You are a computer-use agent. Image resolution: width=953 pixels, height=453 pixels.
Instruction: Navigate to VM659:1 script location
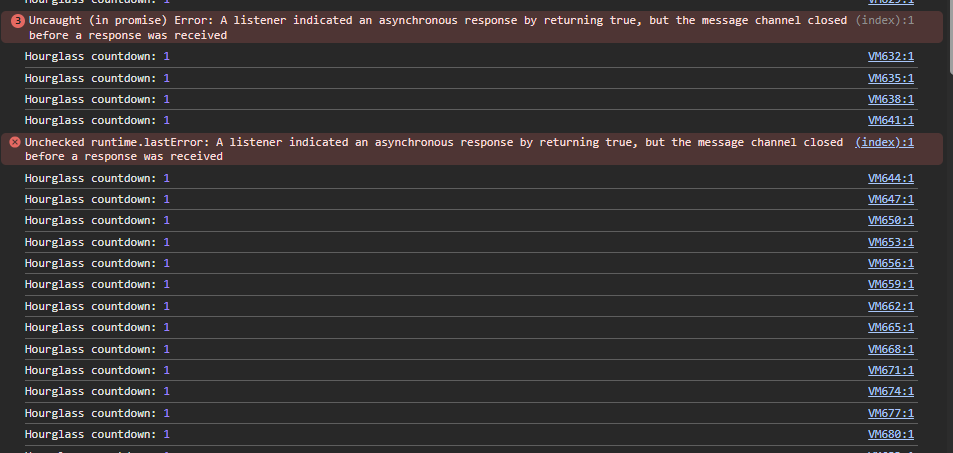click(x=890, y=284)
